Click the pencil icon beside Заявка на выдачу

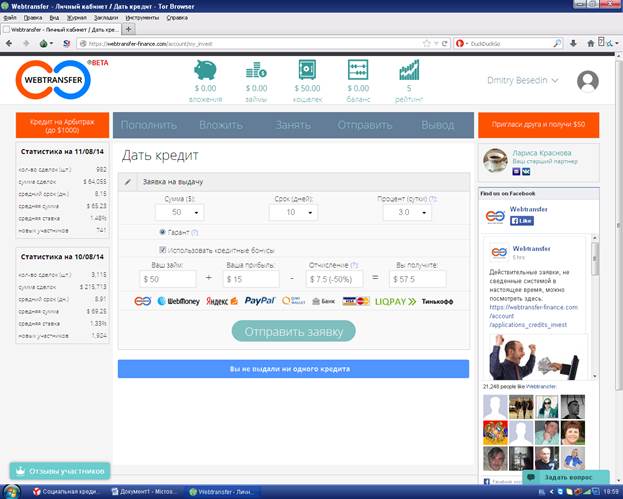[x=128, y=182]
